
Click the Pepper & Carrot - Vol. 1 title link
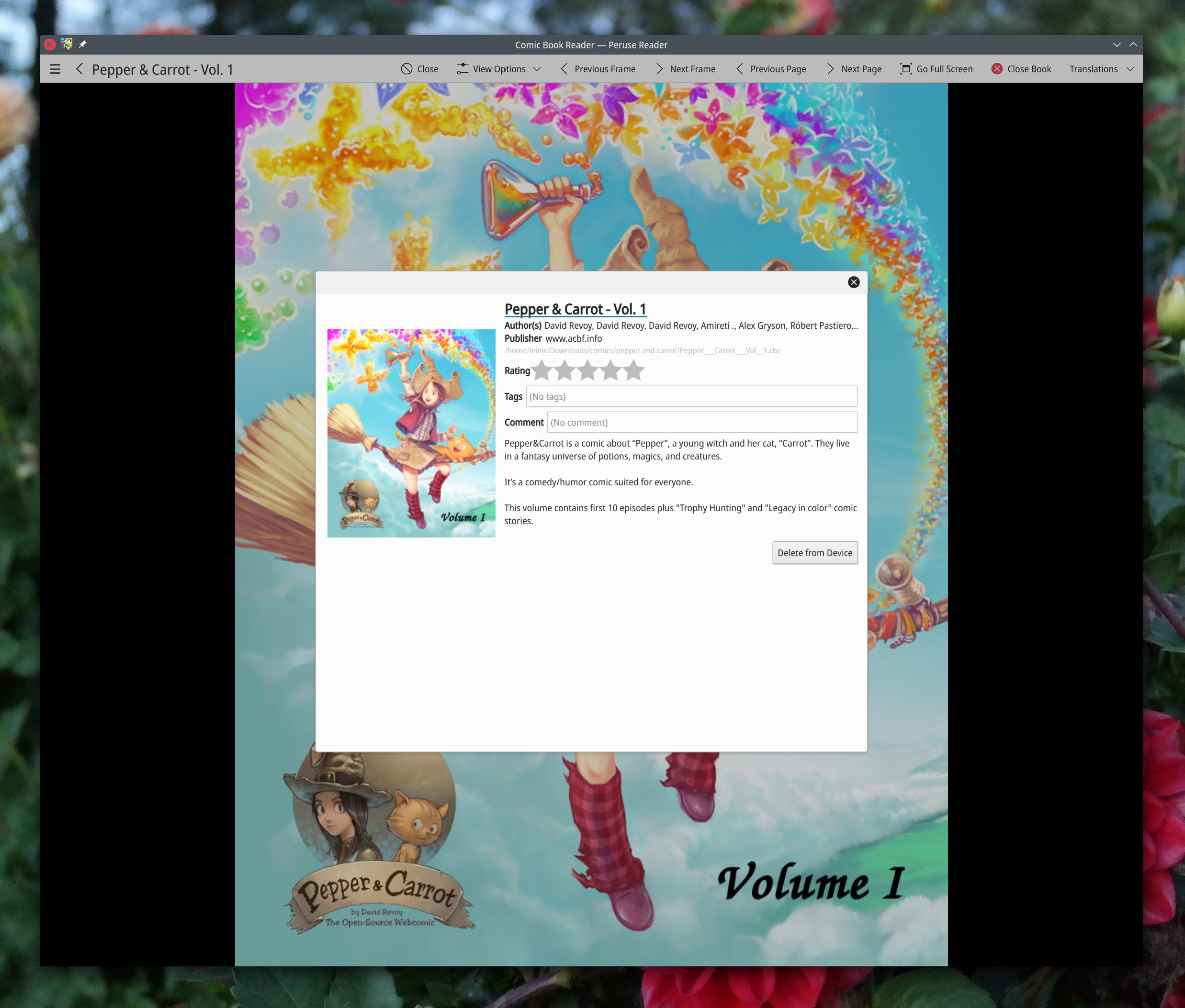pyautogui.click(x=575, y=309)
